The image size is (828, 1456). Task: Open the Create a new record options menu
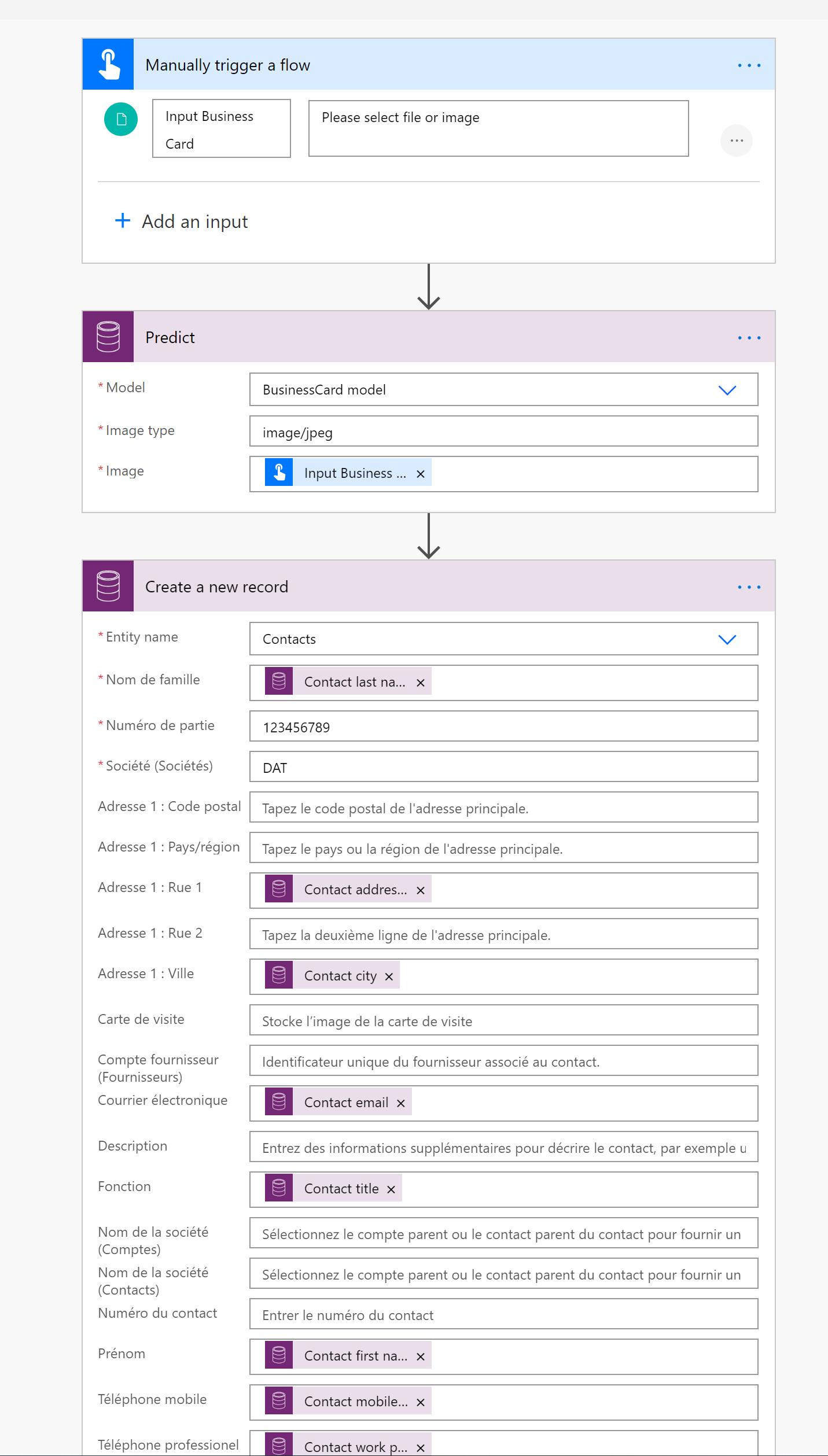[749, 587]
